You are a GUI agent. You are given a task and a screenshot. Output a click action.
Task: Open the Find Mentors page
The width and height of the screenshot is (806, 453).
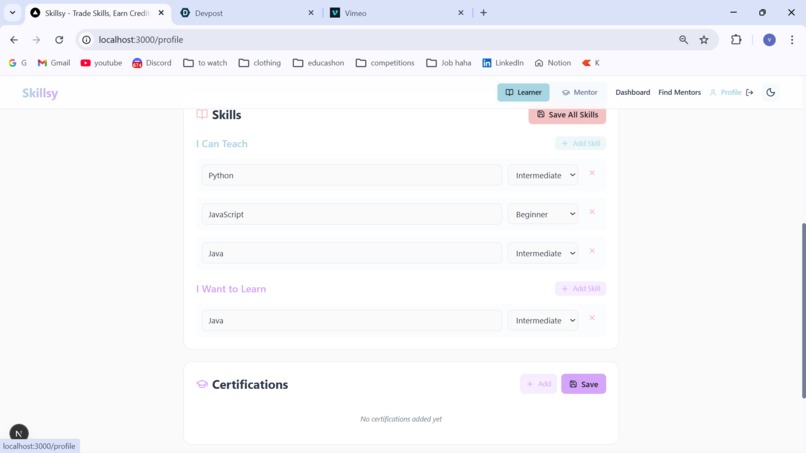point(679,93)
